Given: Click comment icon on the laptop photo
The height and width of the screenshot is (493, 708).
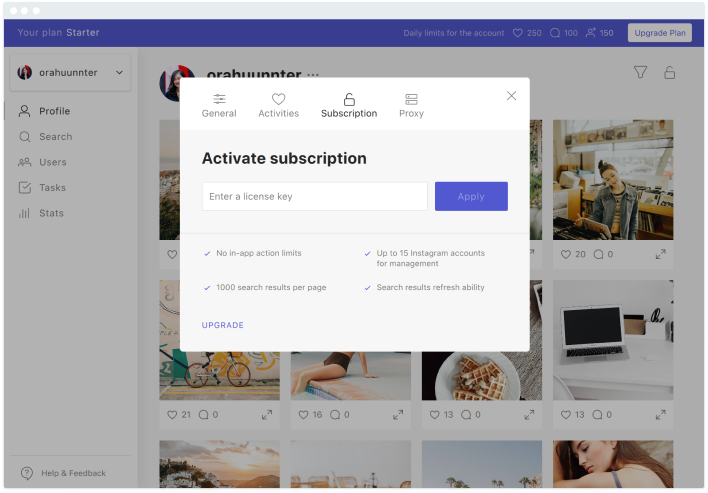Looking at the screenshot, I should [x=597, y=415].
